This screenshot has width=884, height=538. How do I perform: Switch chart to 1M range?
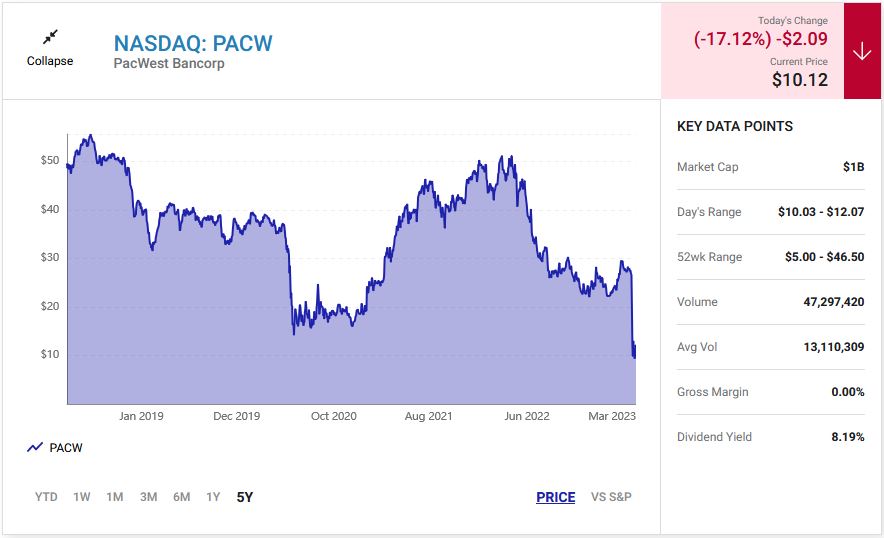pyautogui.click(x=115, y=497)
